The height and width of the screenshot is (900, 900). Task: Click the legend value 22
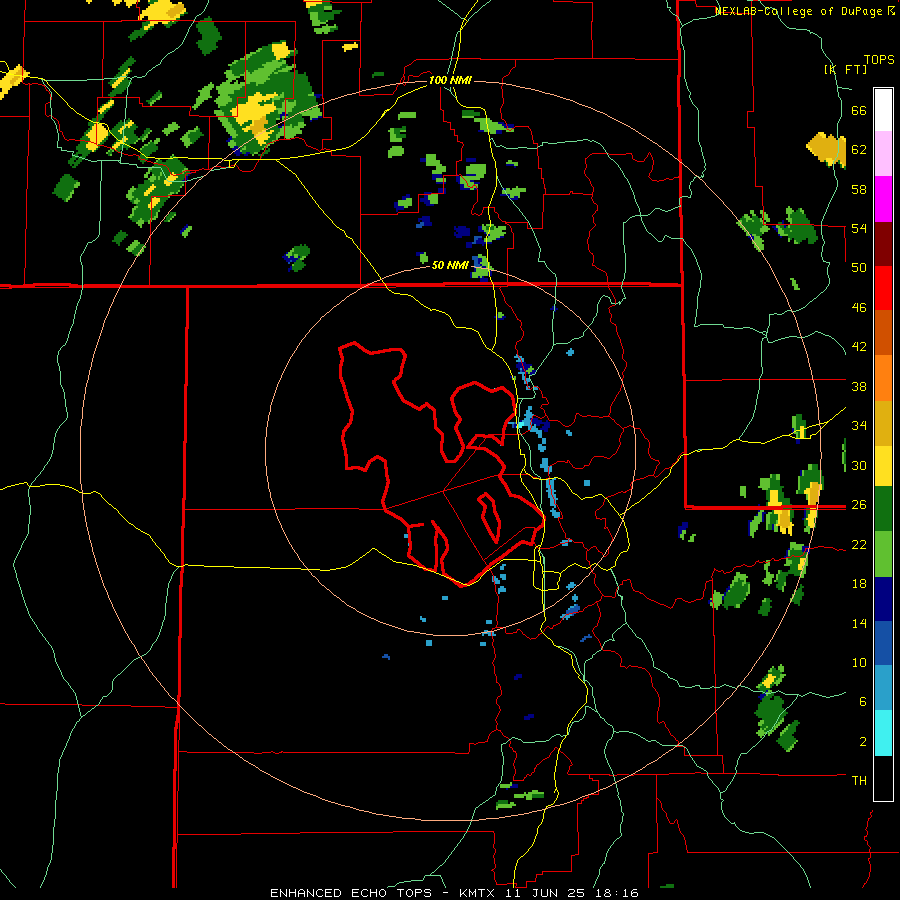pyautogui.click(x=859, y=544)
